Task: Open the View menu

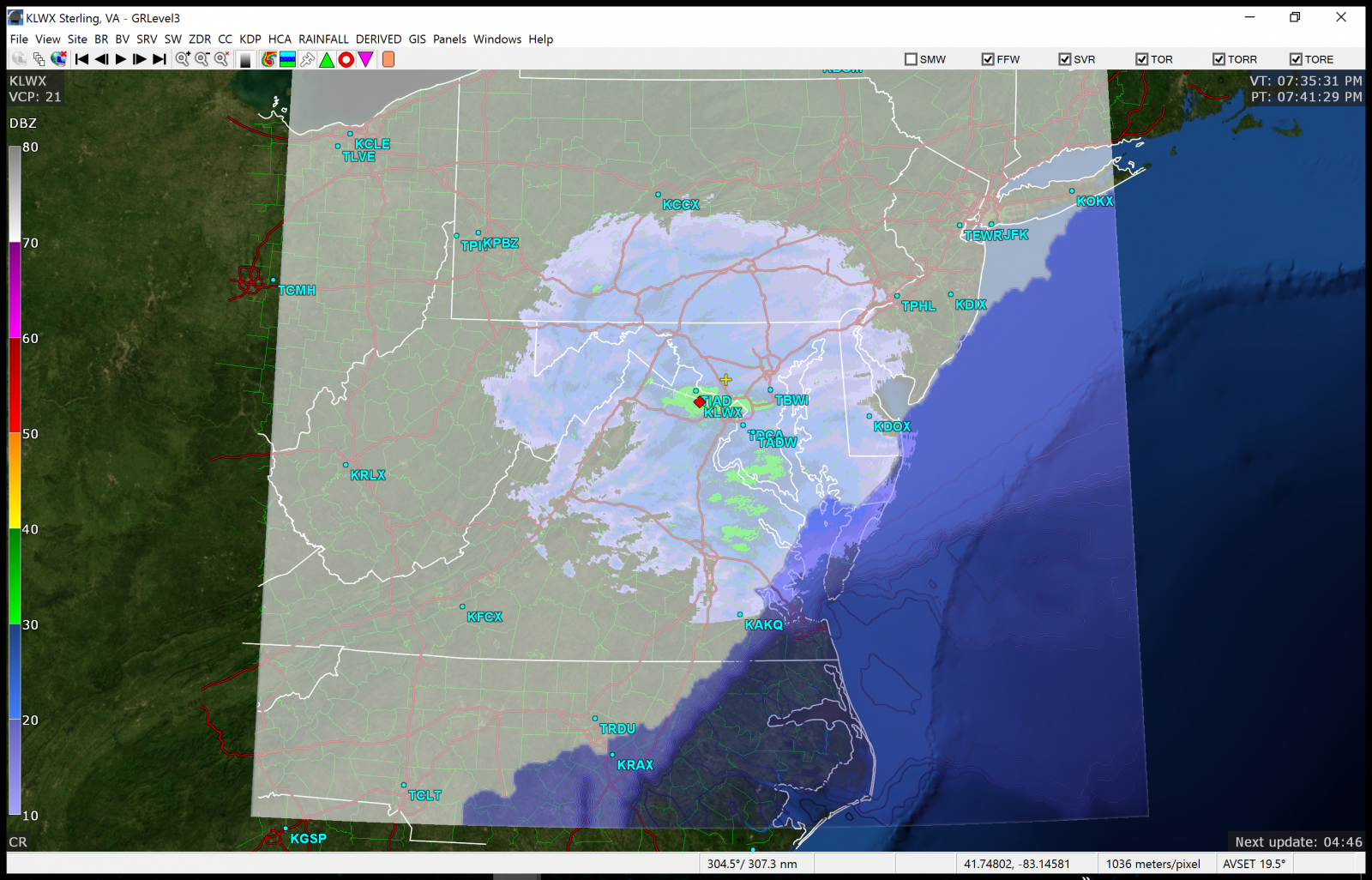Action: point(48,39)
